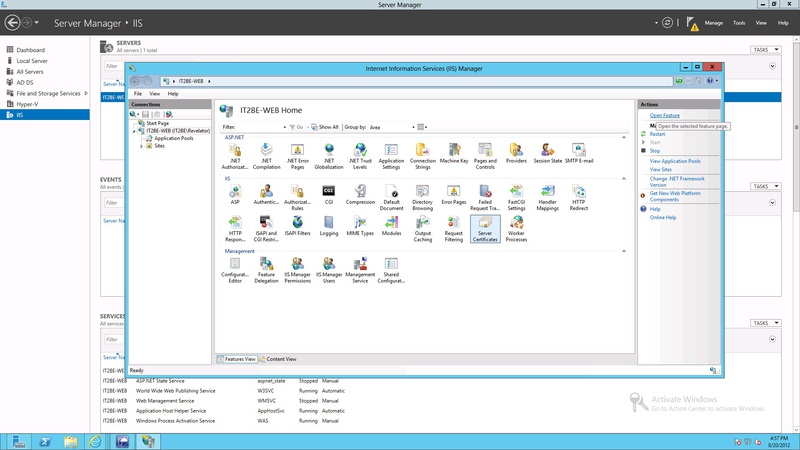800x450 pixels.
Task: Open Configuration Editor icon
Action: point(235,270)
